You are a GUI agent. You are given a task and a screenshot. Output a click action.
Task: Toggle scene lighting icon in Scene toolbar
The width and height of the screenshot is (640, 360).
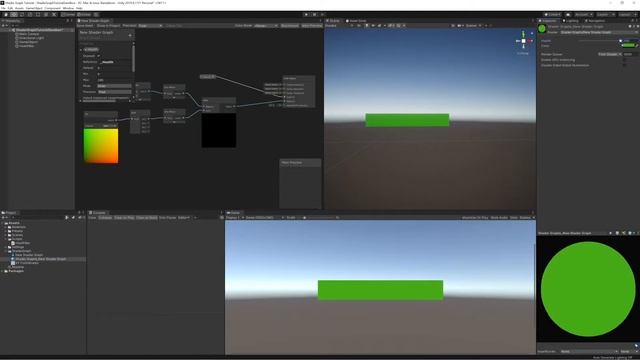tap(367, 25)
